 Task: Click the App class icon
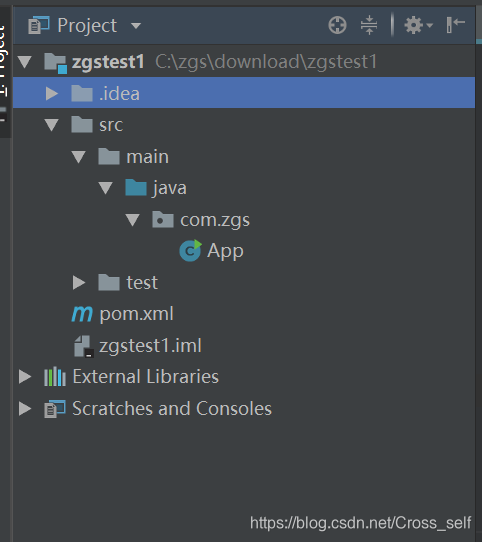click(x=191, y=250)
